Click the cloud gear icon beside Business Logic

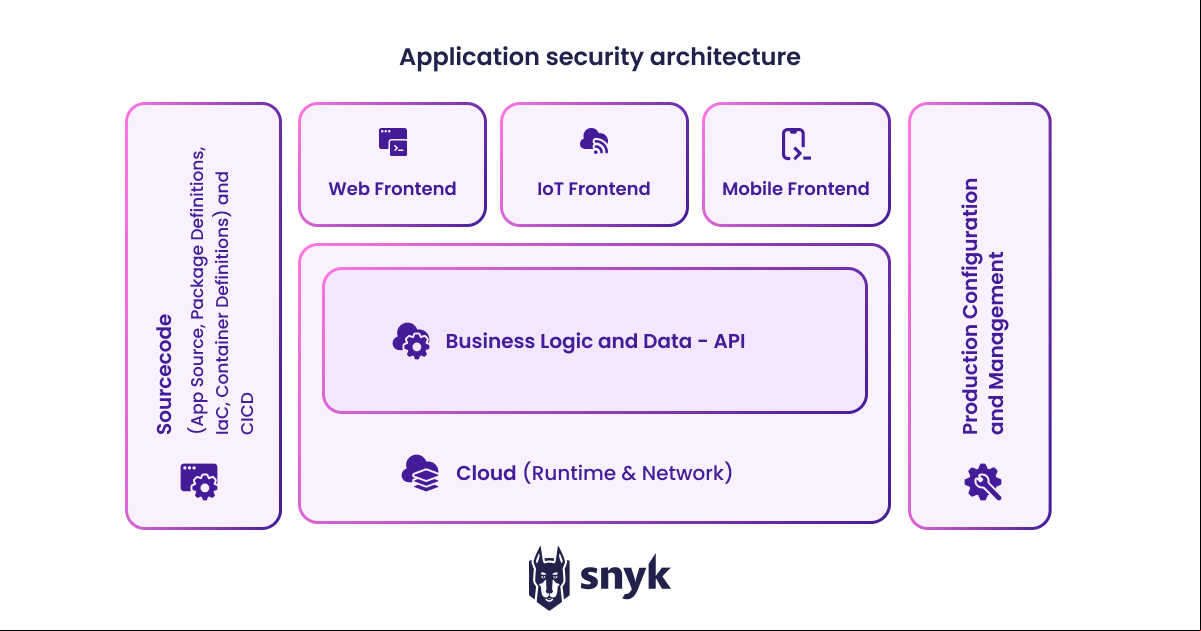[411, 341]
